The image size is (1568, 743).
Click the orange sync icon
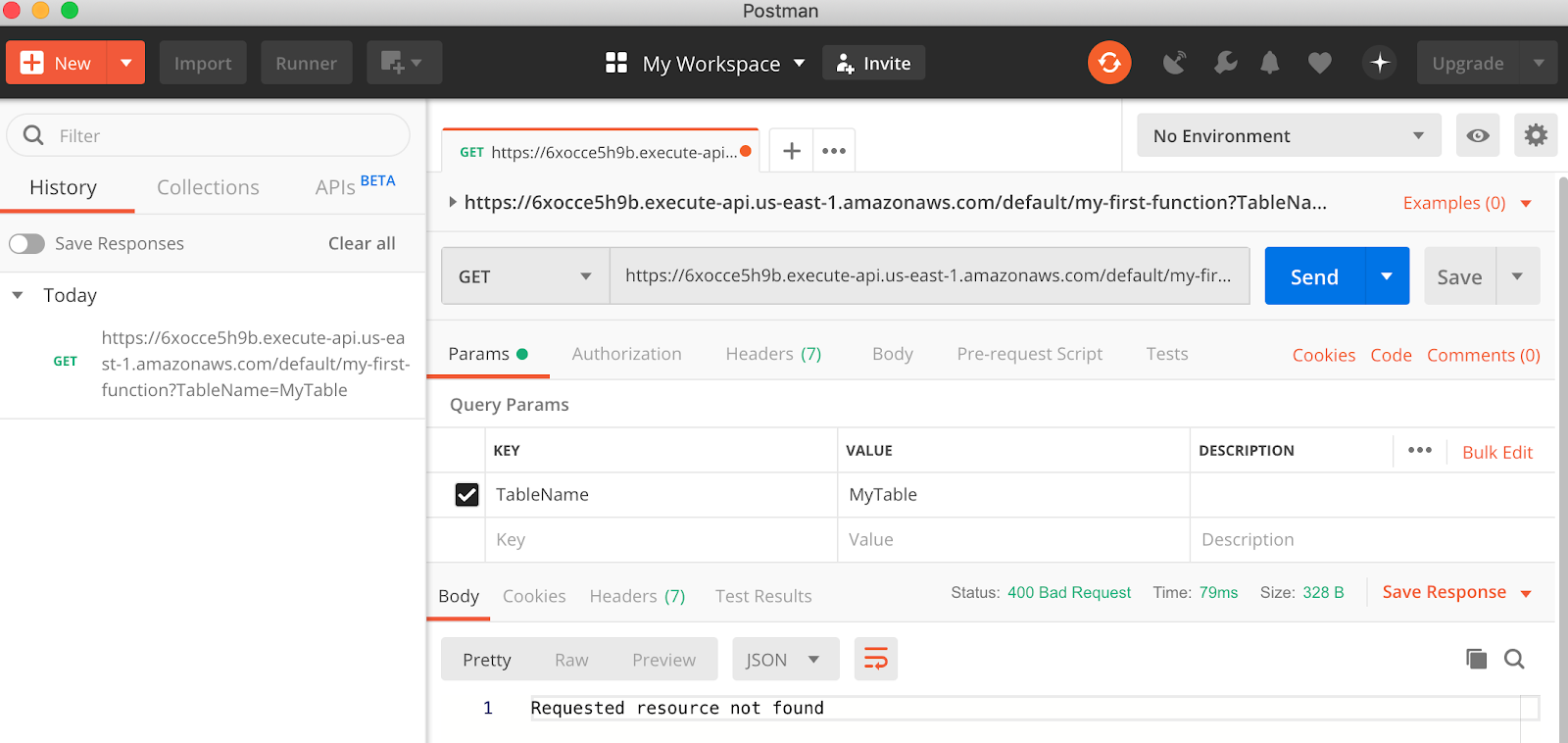1109,63
